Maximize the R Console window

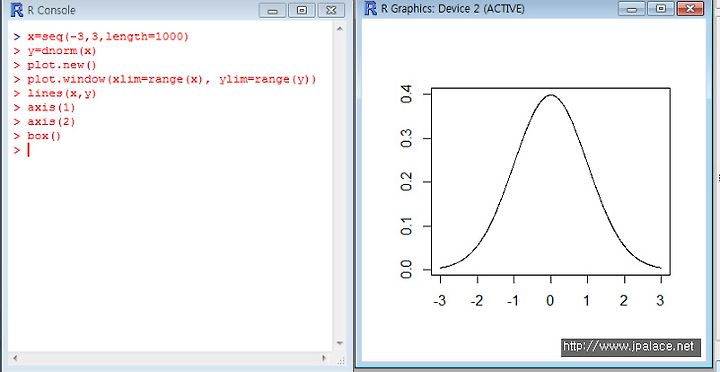[x=302, y=10]
